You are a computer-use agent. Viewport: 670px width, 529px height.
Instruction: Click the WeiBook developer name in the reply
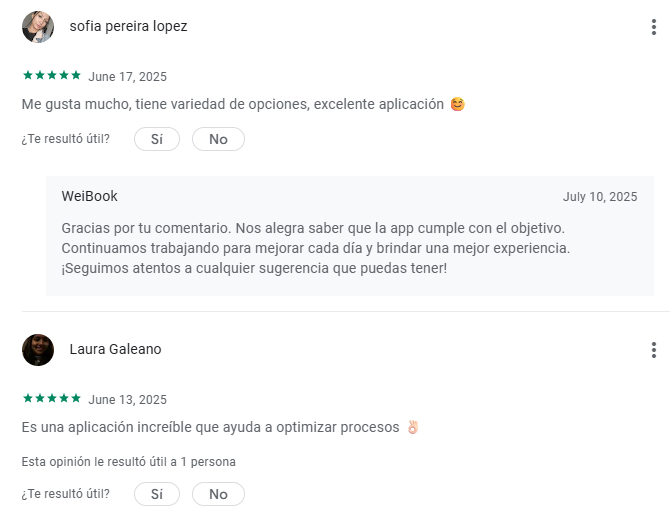pos(89,196)
